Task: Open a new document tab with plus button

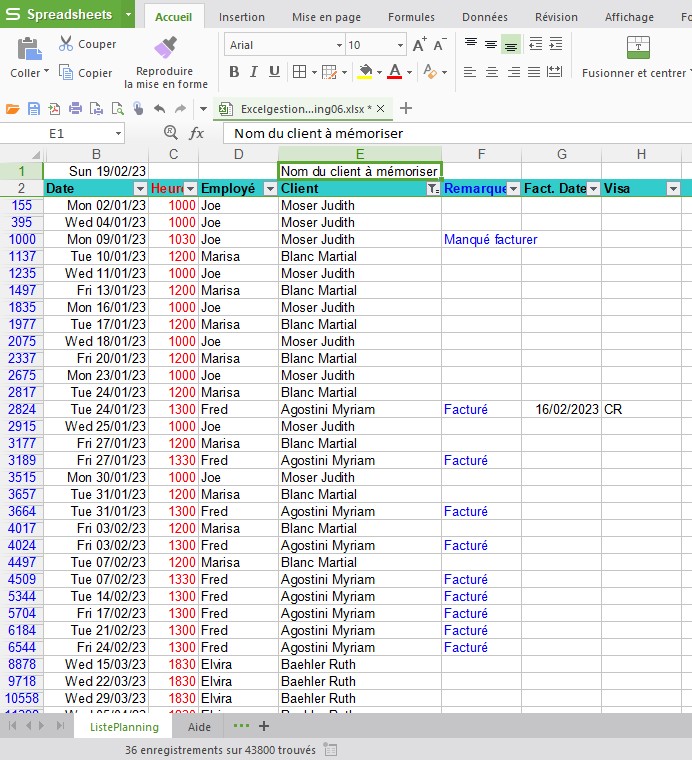Action: [406, 109]
